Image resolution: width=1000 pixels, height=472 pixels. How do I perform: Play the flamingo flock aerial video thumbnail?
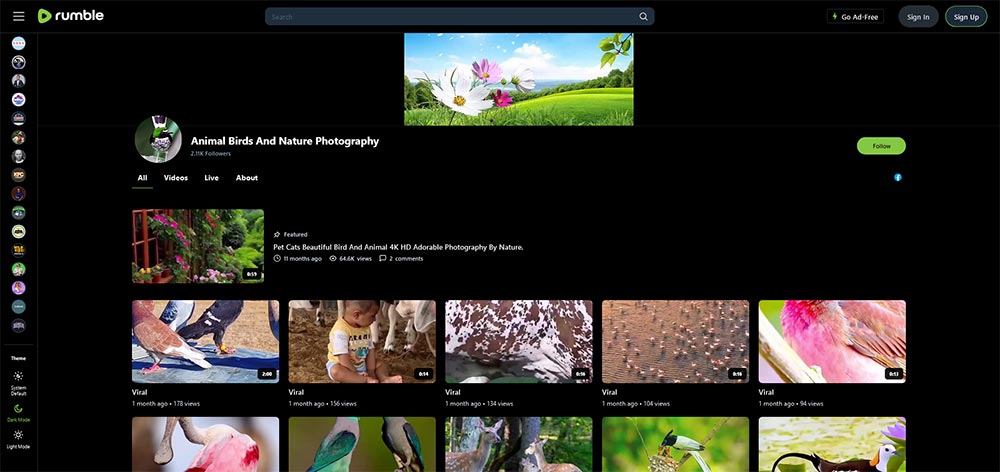click(x=675, y=341)
